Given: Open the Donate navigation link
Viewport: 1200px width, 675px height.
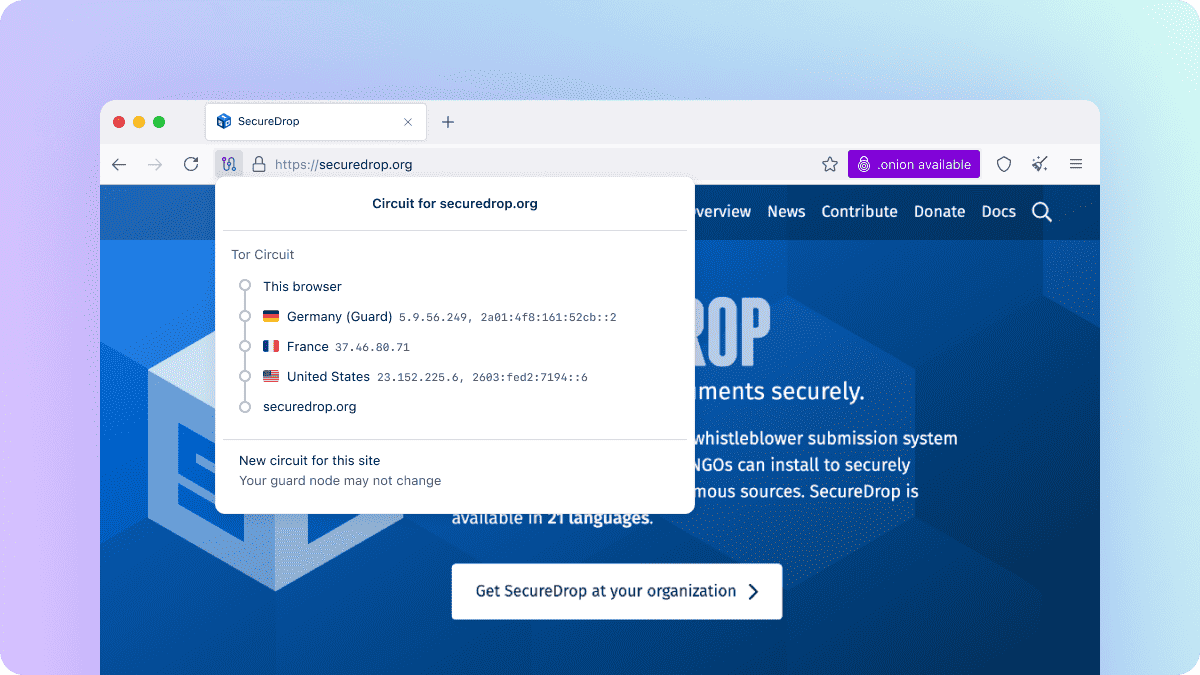Looking at the screenshot, I should pyautogui.click(x=939, y=211).
